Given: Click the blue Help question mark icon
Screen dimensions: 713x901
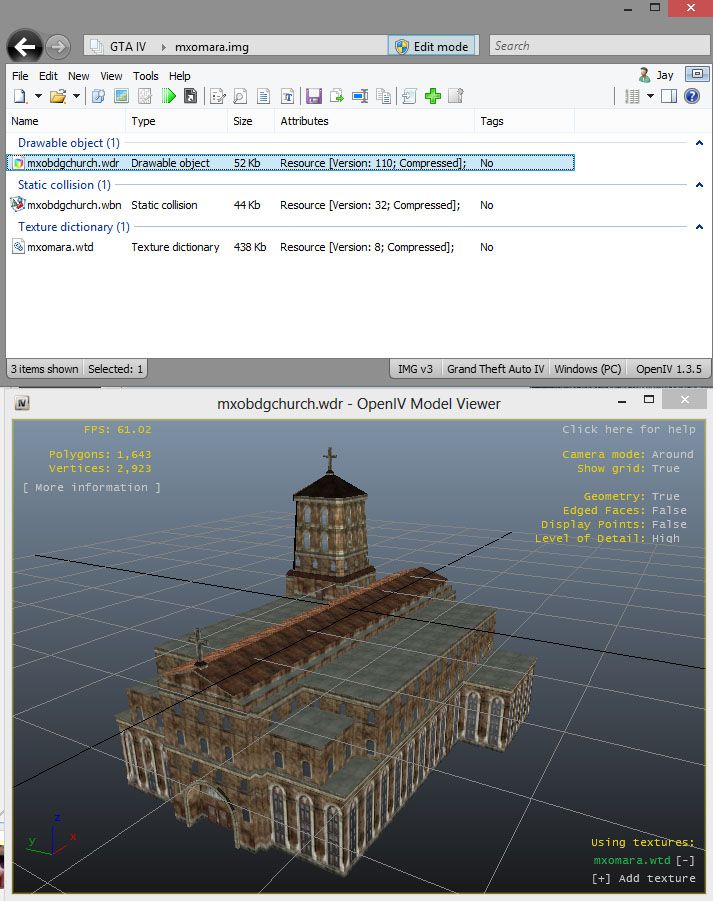Looking at the screenshot, I should click(x=692, y=97).
